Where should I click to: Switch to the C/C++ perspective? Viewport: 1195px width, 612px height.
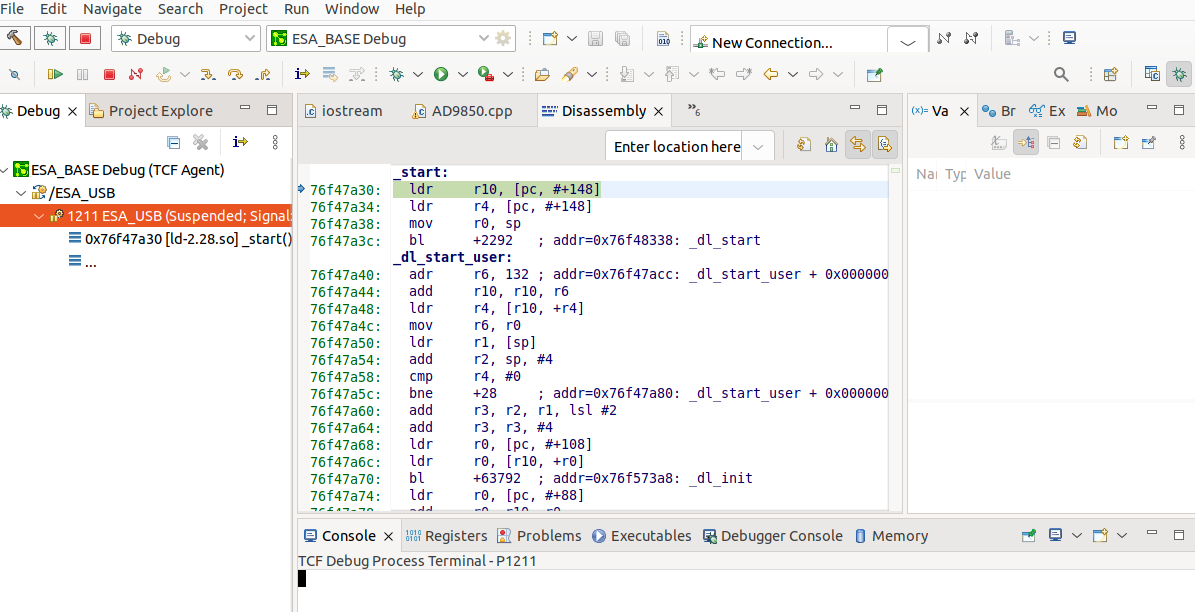tap(1152, 74)
